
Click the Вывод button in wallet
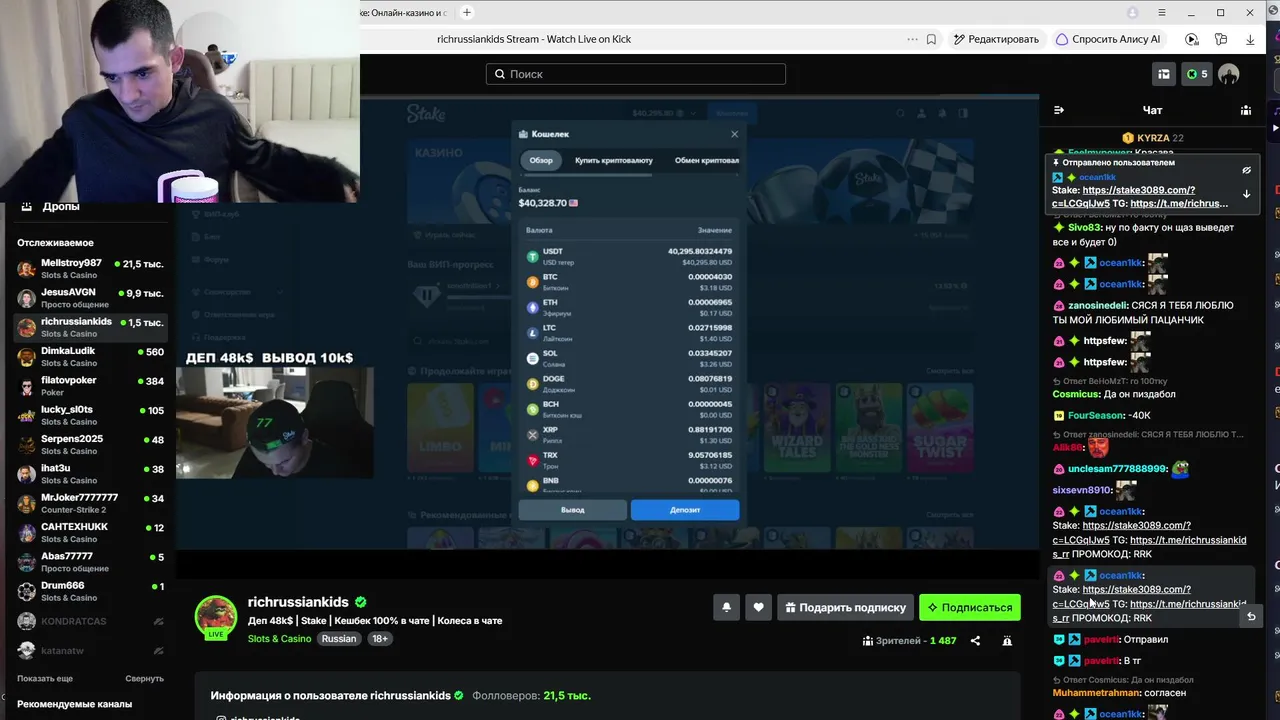tap(572, 510)
